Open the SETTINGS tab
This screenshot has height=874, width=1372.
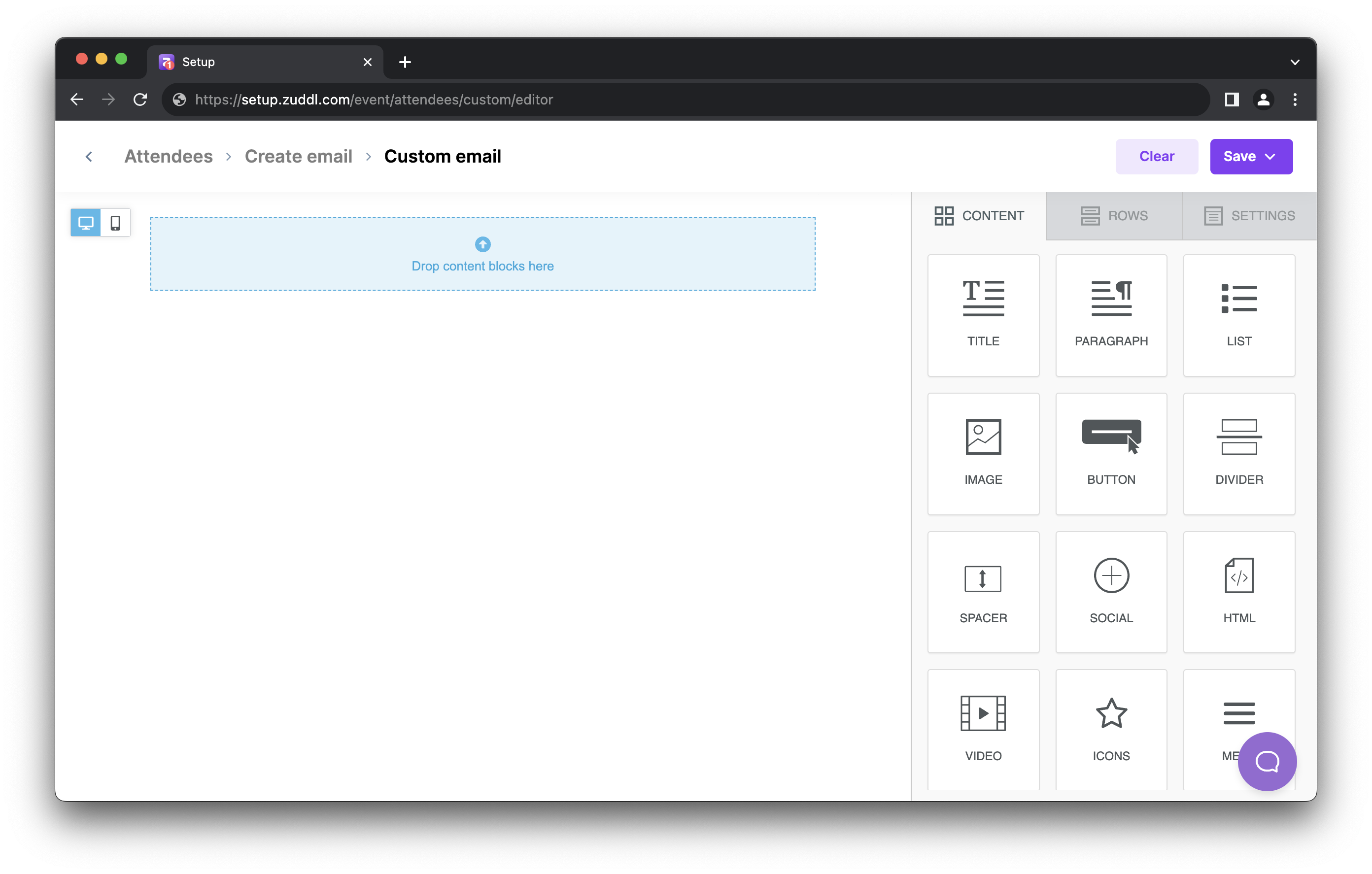(x=1248, y=215)
